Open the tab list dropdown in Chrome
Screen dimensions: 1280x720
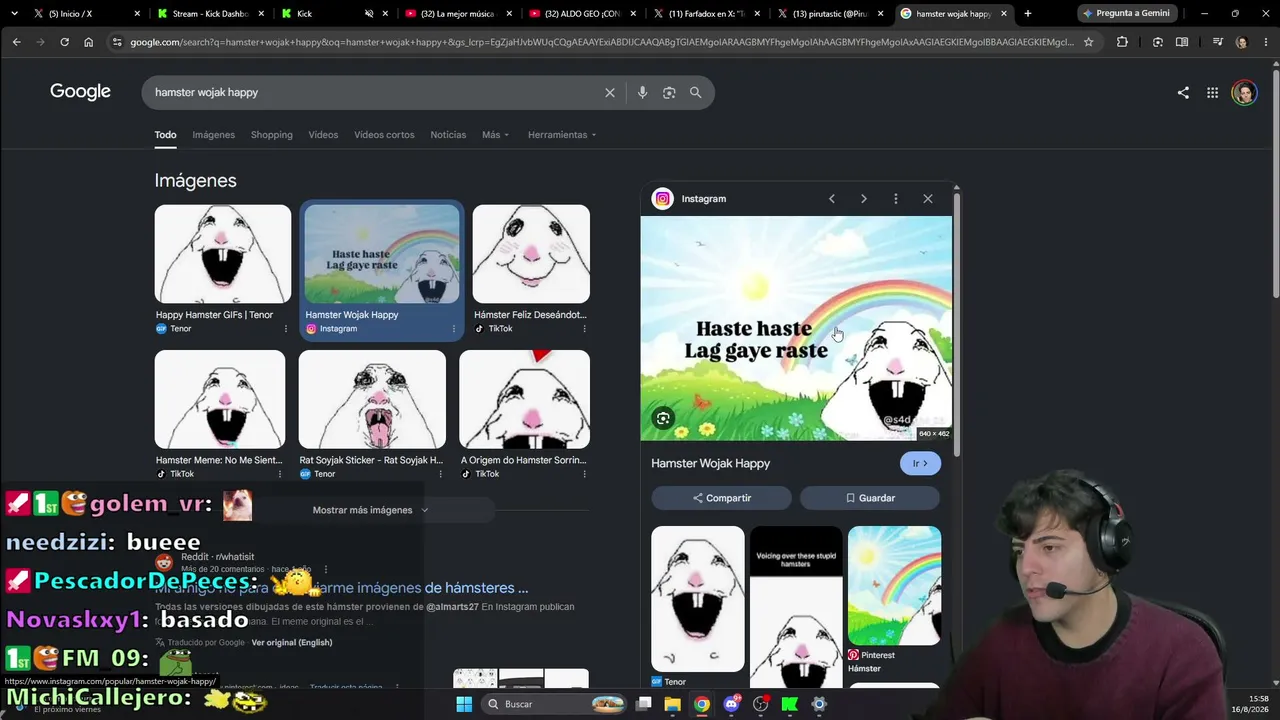pos(14,14)
